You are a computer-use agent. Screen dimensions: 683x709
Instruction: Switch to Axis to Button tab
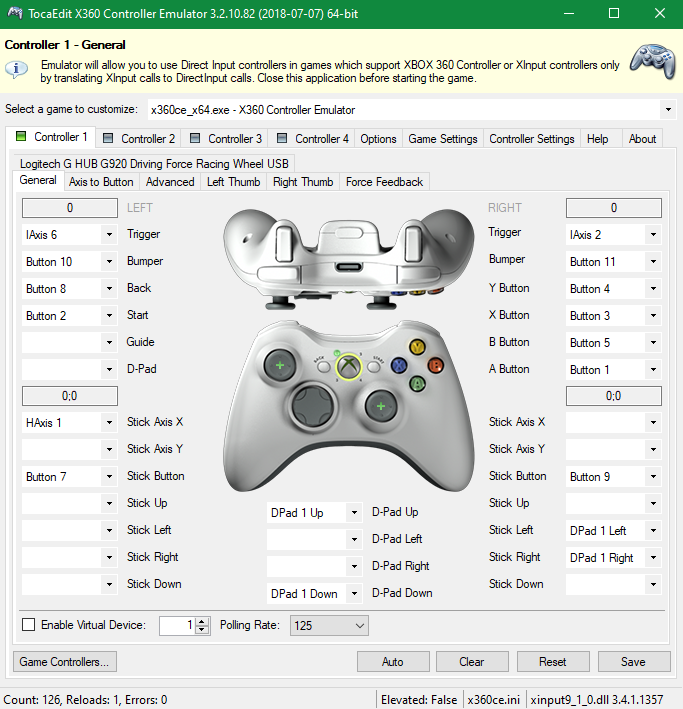(101, 182)
